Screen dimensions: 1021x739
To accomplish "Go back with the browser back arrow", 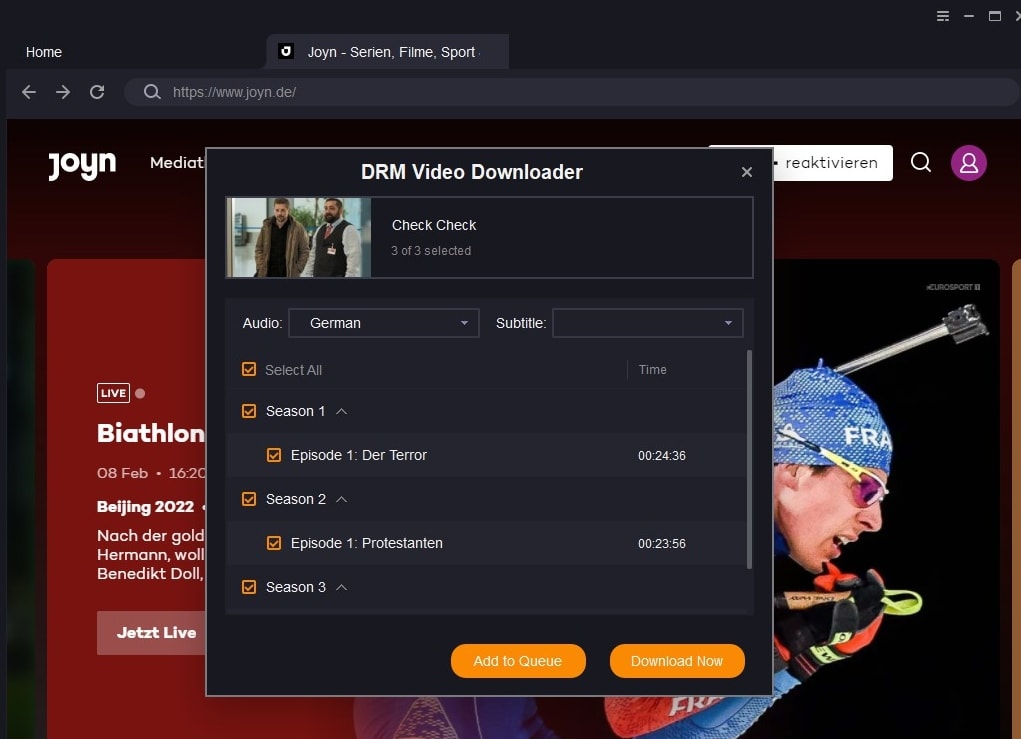I will pyautogui.click(x=29, y=92).
